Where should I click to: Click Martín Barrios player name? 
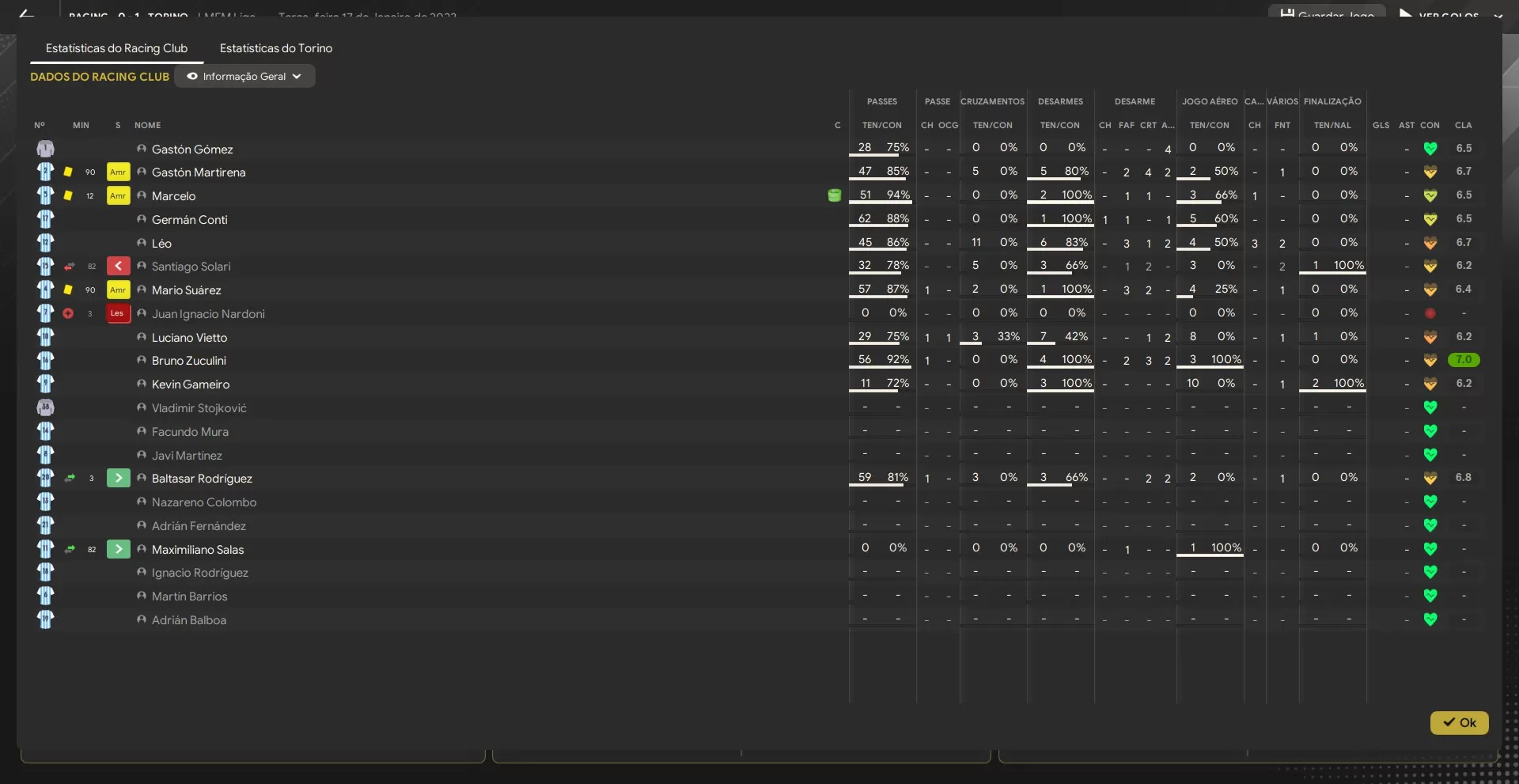[x=189, y=597]
